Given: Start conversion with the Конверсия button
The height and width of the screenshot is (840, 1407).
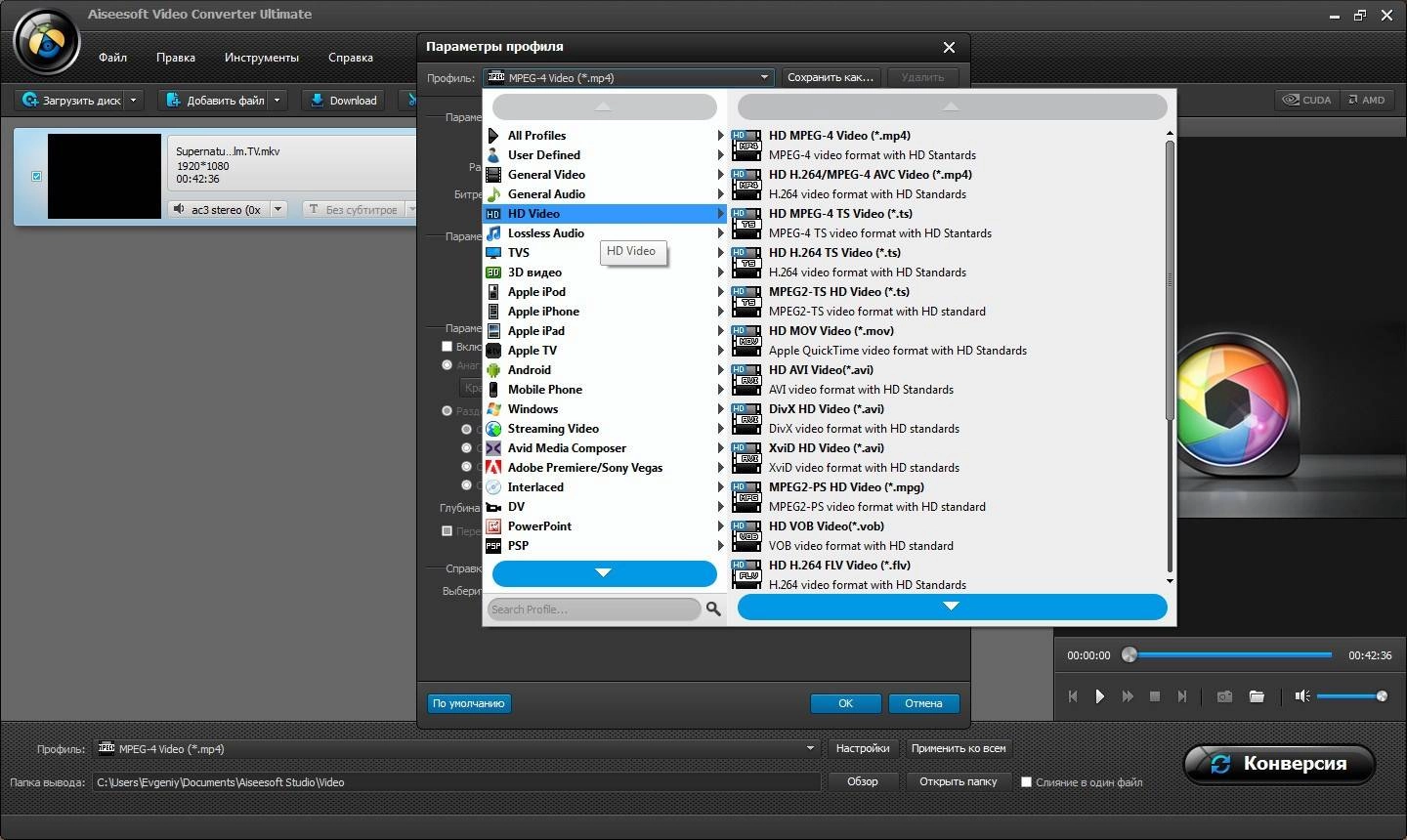Looking at the screenshot, I should [1279, 764].
